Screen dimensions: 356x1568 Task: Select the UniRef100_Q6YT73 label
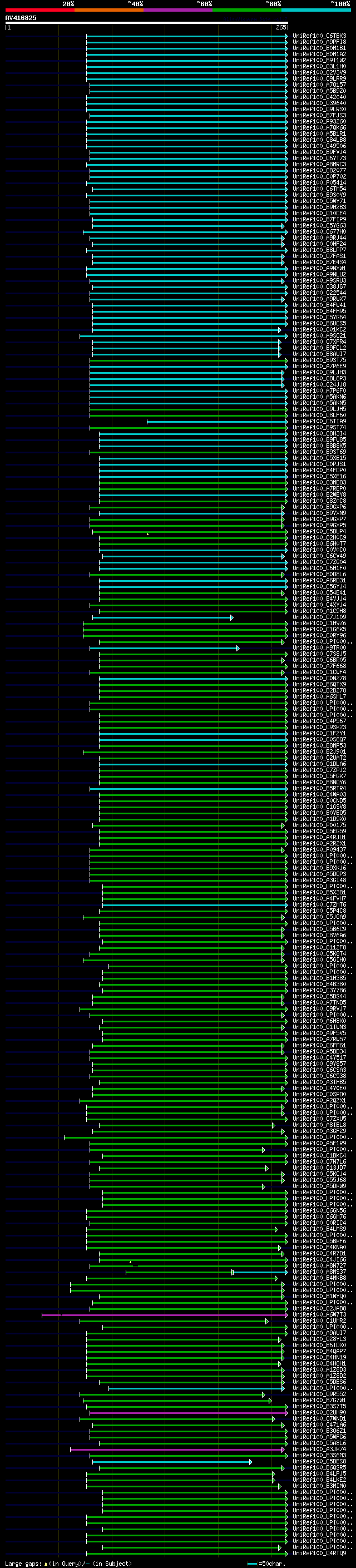(319, 159)
